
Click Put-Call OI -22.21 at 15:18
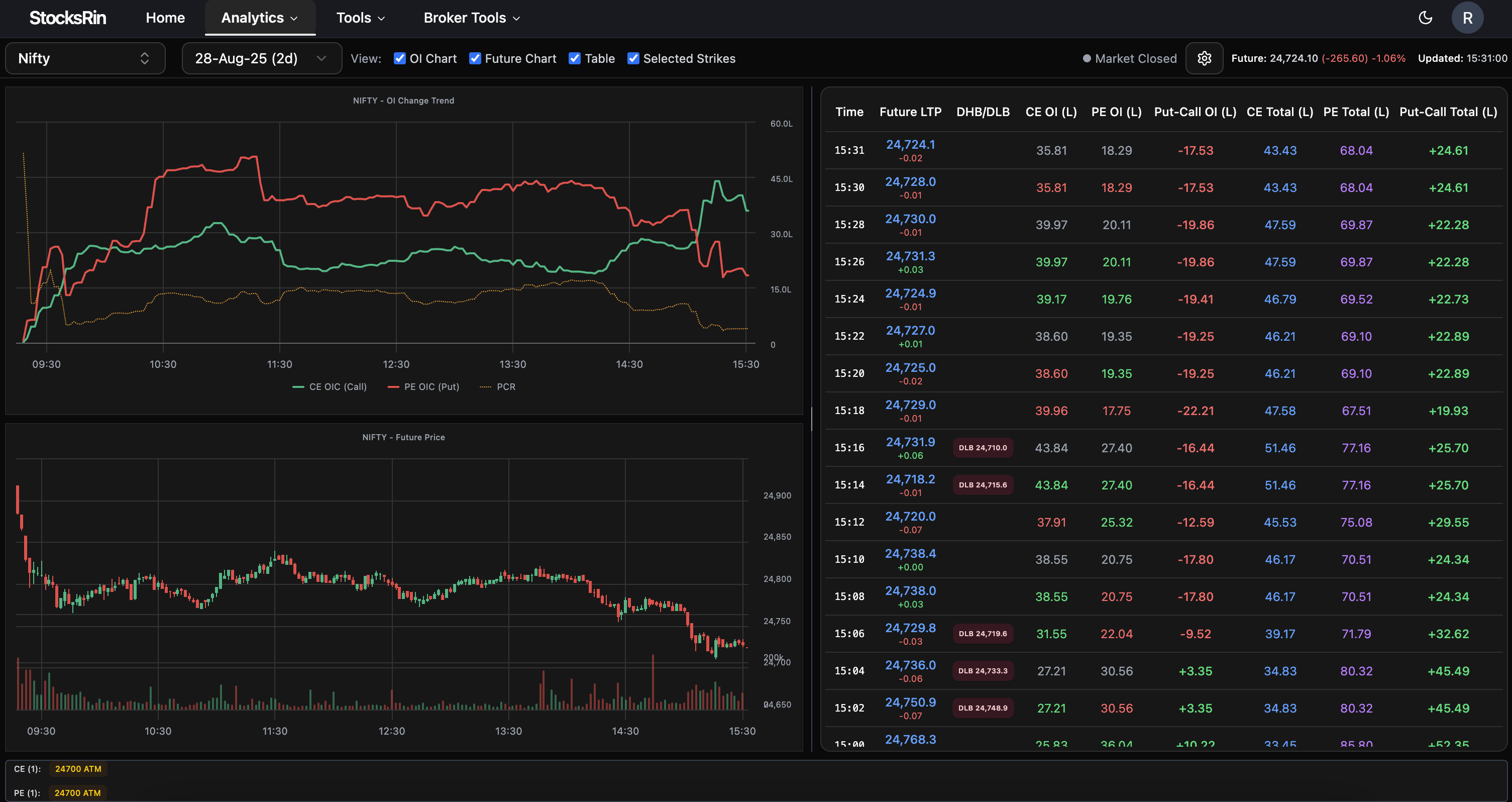[1195, 411]
